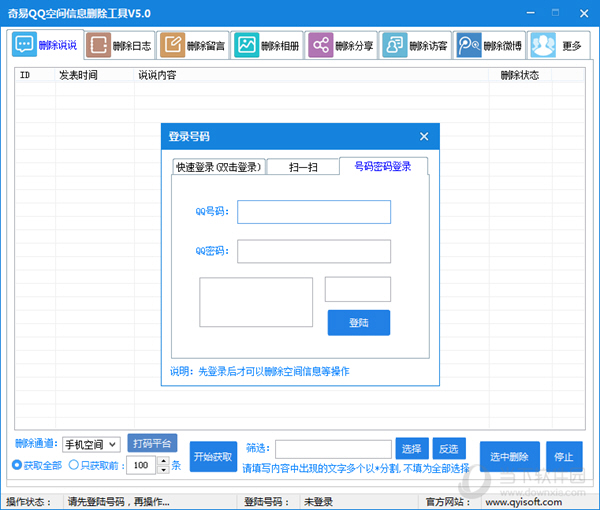Click the 删除访客 visitor icon
The width and height of the screenshot is (600, 510).
395,45
